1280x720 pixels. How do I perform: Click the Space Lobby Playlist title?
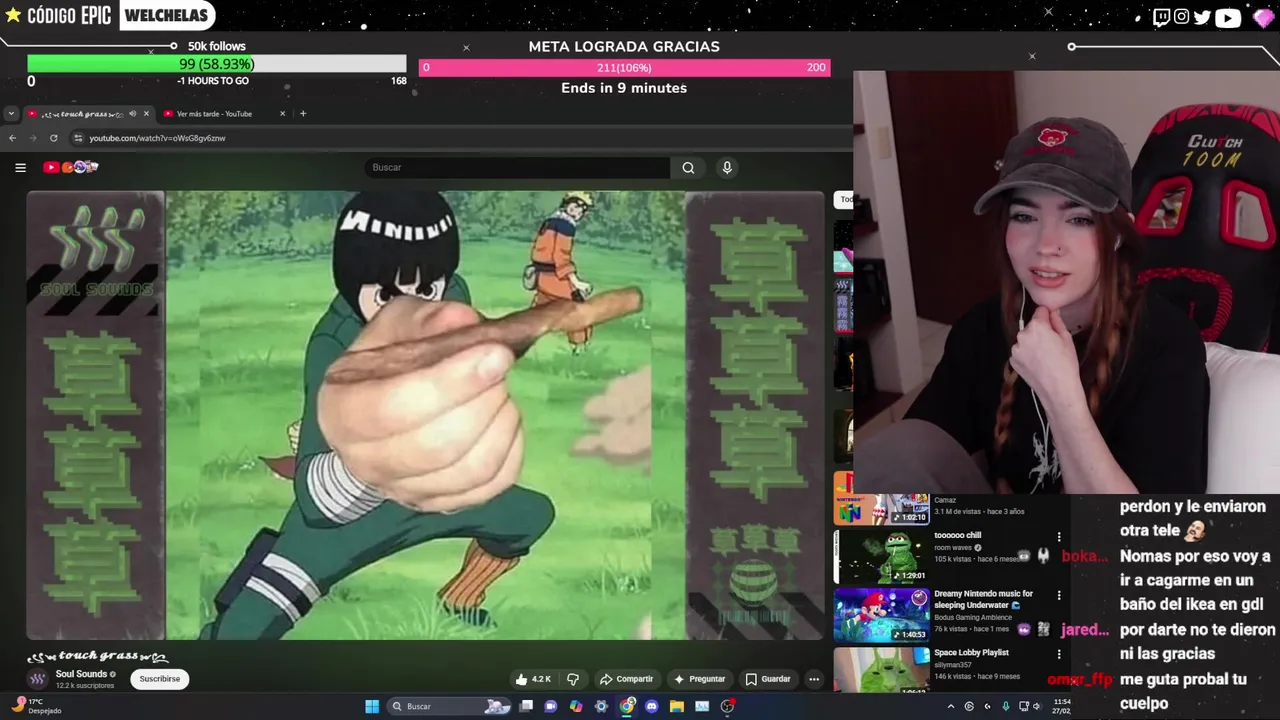(x=971, y=652)
